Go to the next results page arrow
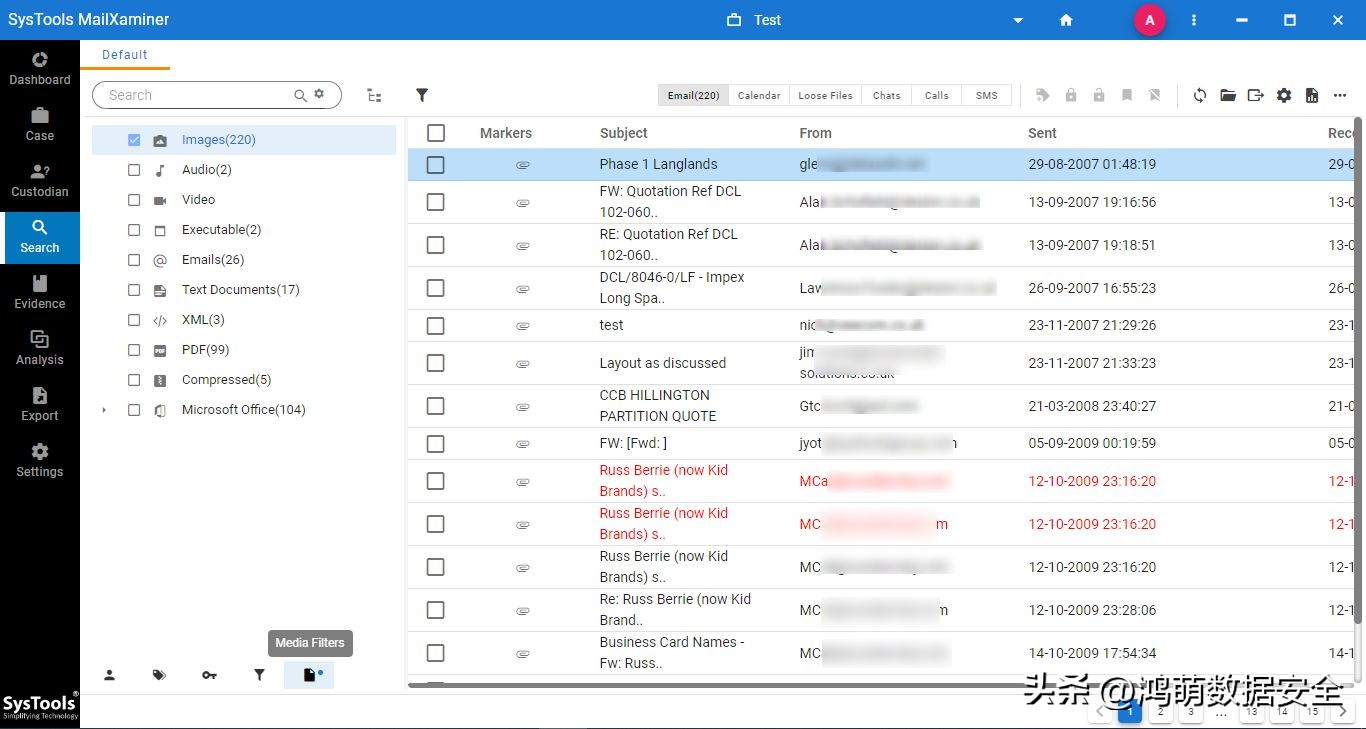Screen dimensions: 1366x729 coord(1343,712)
